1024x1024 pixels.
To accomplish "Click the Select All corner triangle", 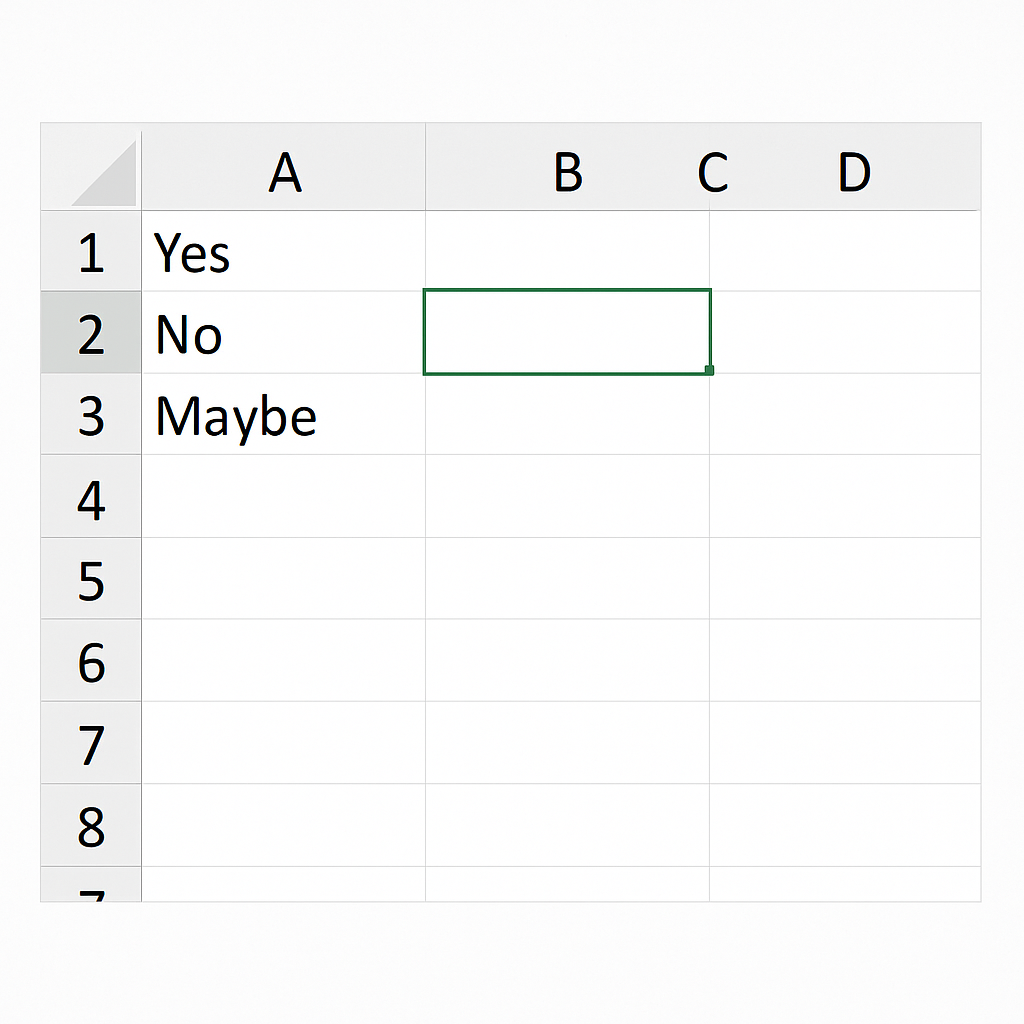I will pyautogui.click(x=104, y=173).
